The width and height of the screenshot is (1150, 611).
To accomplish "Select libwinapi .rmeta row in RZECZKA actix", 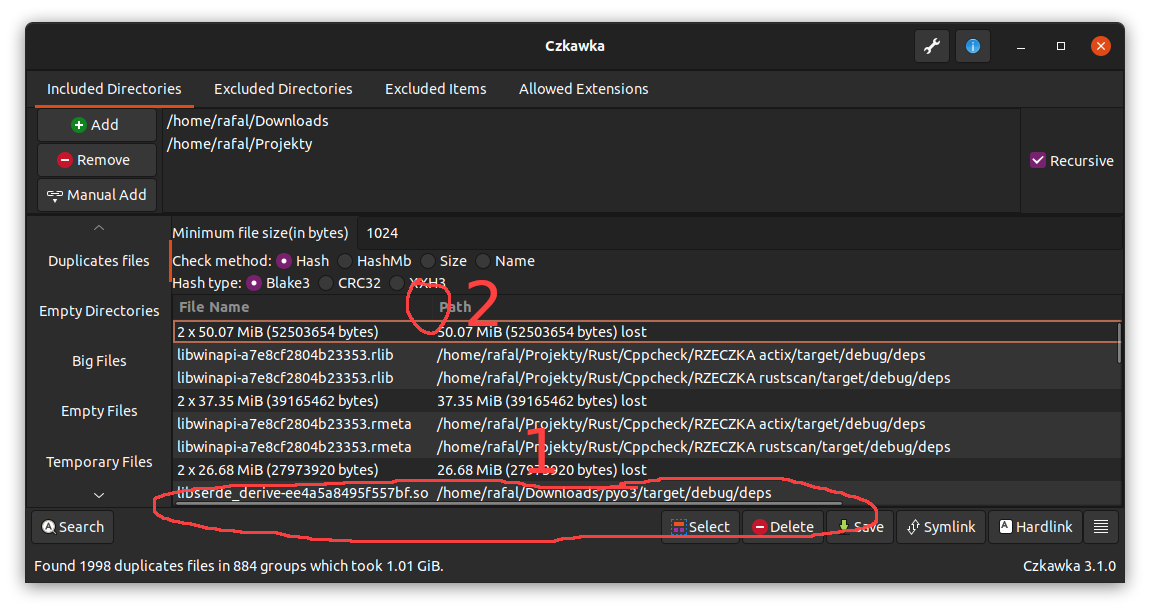I will pos(645,424).
